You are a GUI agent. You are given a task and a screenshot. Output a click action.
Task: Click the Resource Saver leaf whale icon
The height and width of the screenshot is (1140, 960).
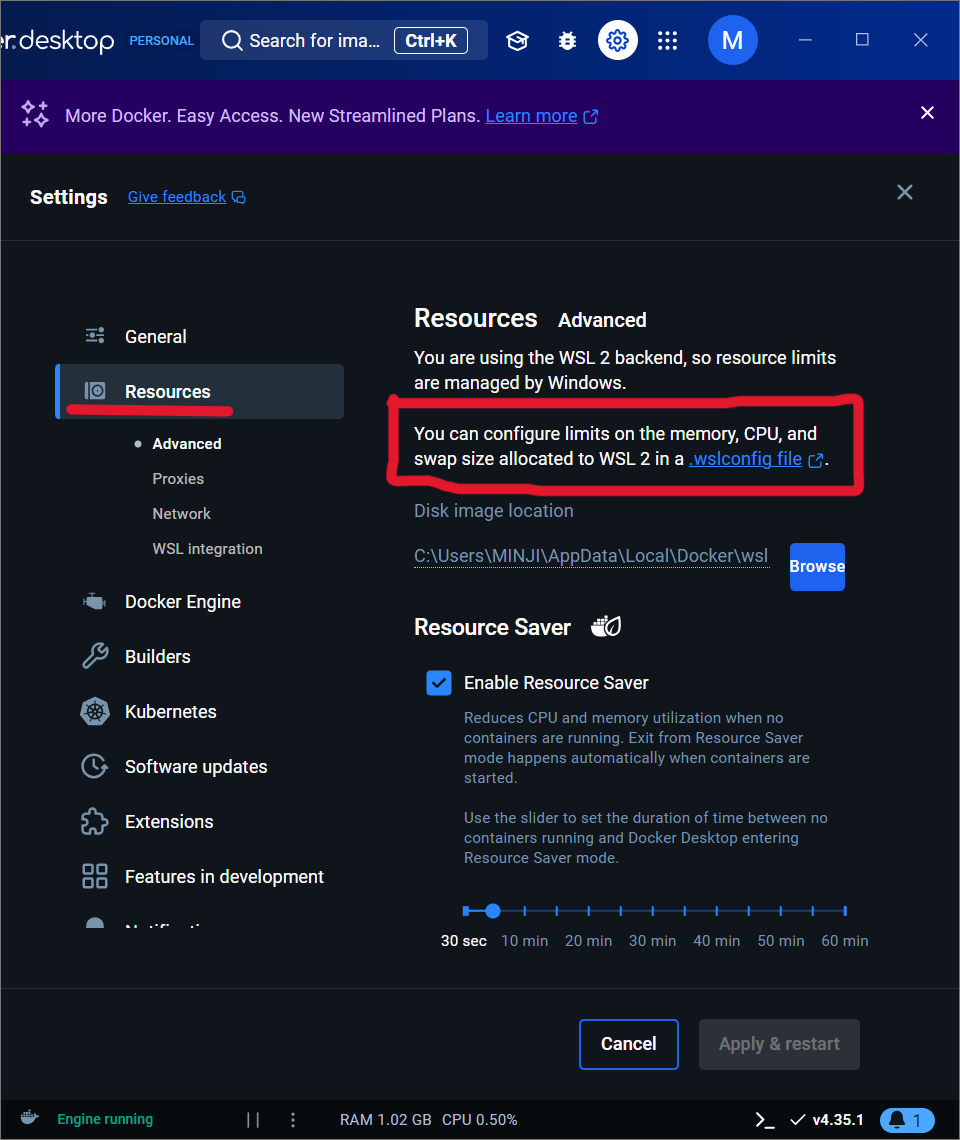tap(606, 626)
